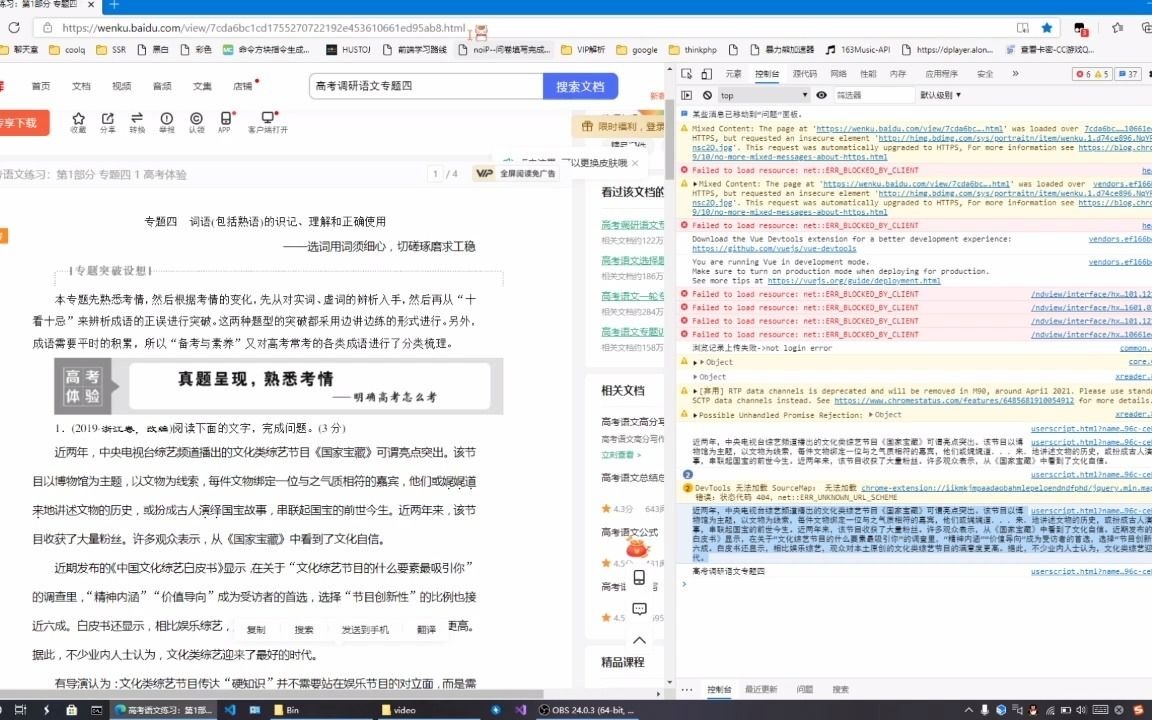Viewport: 1152px width, 720px height.
Task: Toggle the APP icon with red badge
Action: point(224,119)
